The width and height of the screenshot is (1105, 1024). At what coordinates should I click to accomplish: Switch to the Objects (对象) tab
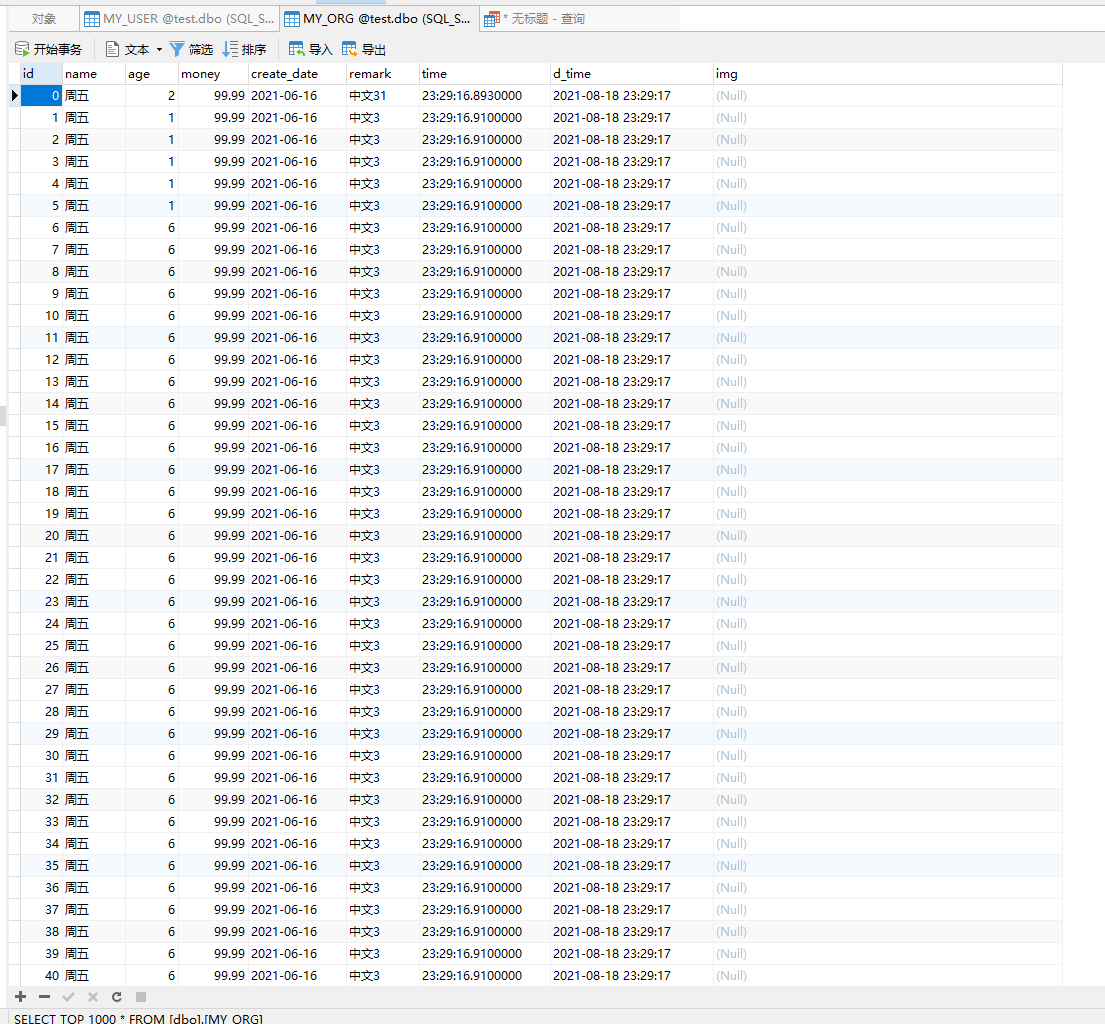point(44,19)
